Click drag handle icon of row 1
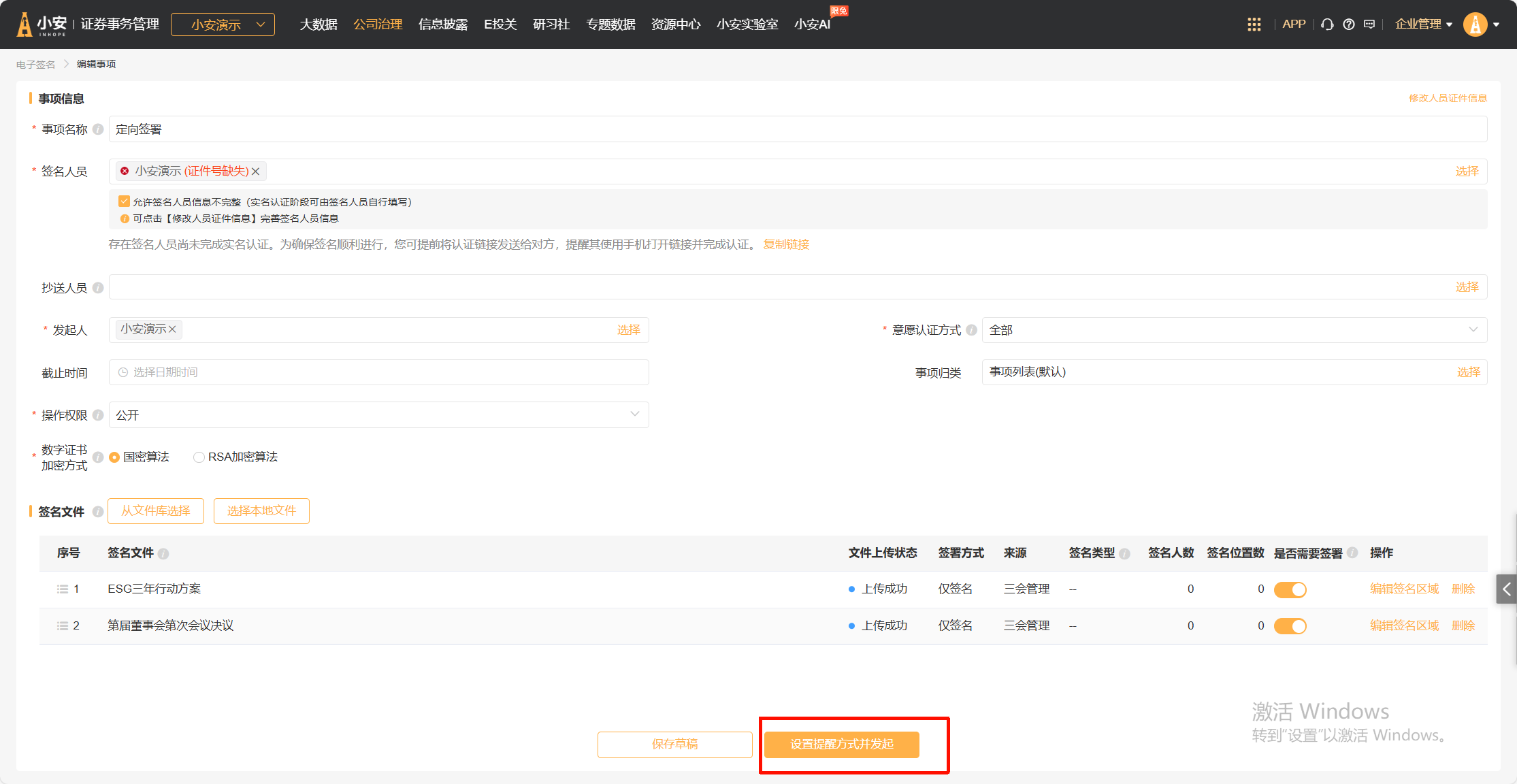1517x784 pixels. pyautogui.click(x=63, y=589)
